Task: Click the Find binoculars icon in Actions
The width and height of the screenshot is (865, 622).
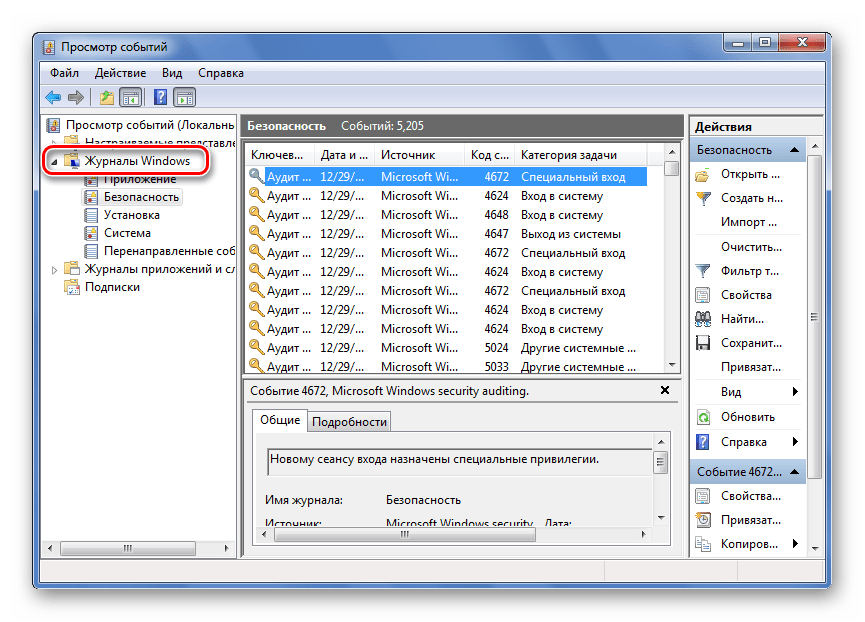Action: click(x=703, y=319)
